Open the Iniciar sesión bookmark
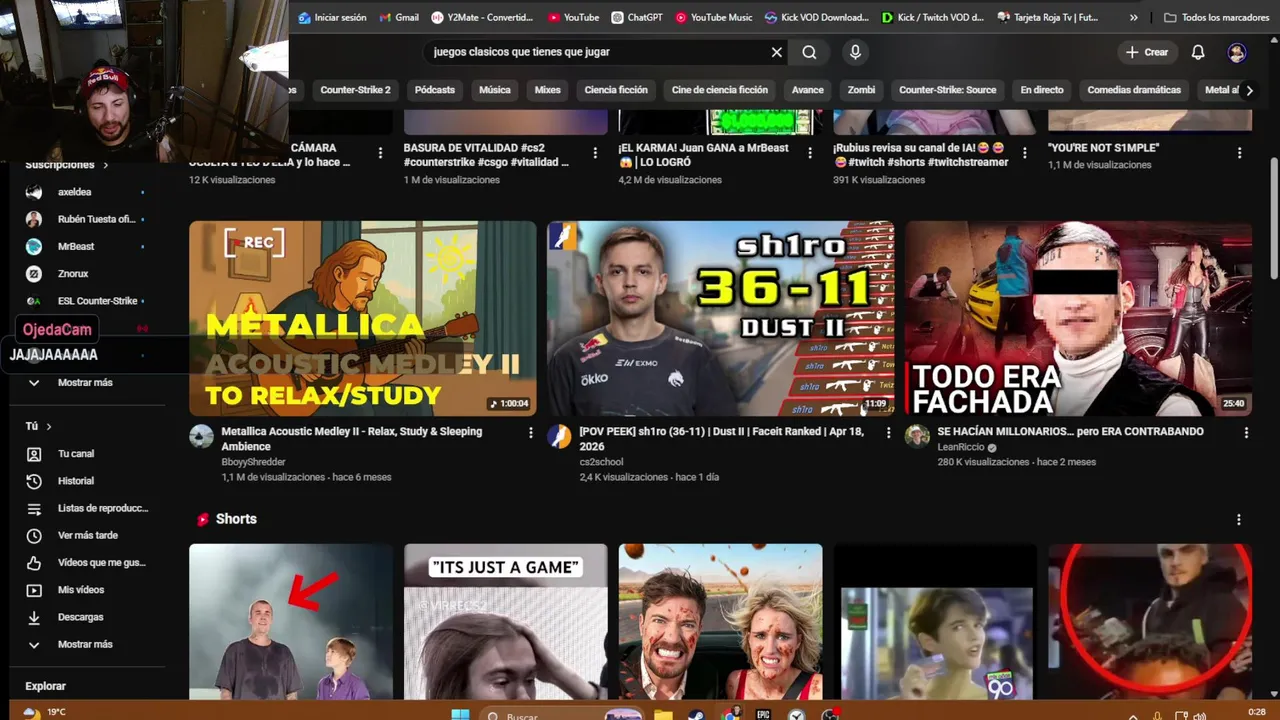The image size is (1280, 720). coord(332,17)
